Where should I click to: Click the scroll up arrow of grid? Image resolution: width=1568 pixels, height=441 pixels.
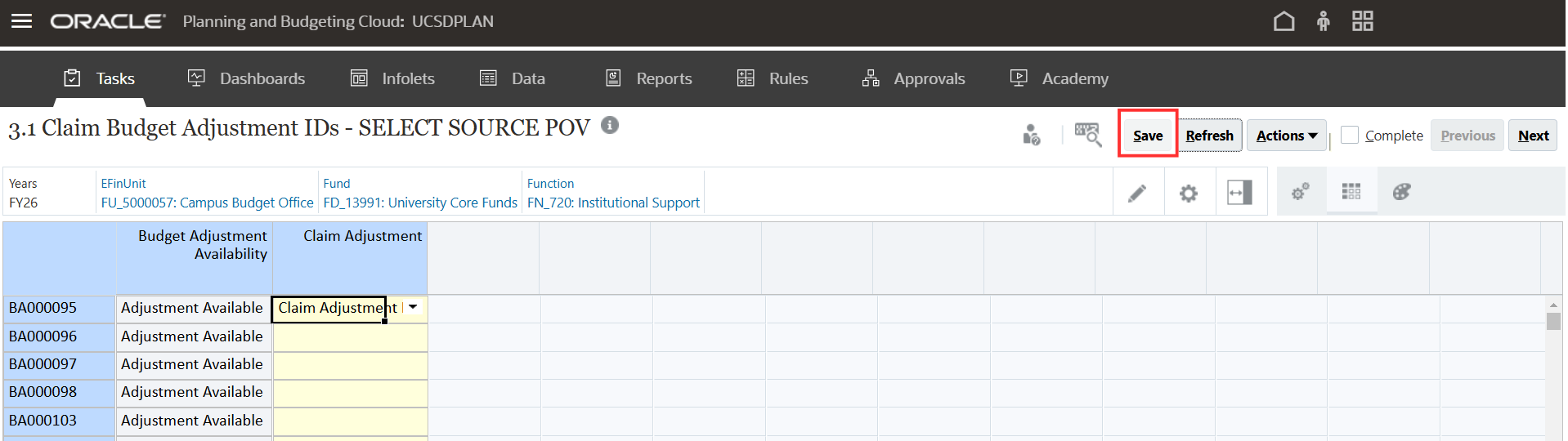(1553, 305)
